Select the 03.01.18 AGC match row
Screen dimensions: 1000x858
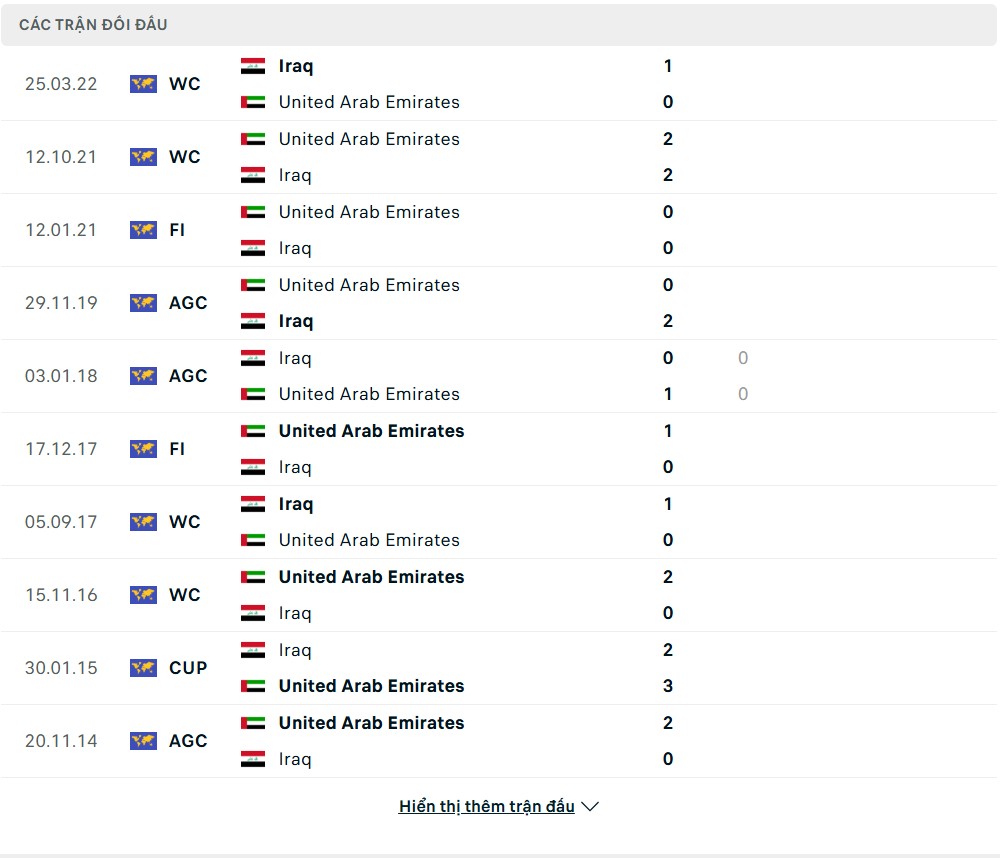point(500,376)
